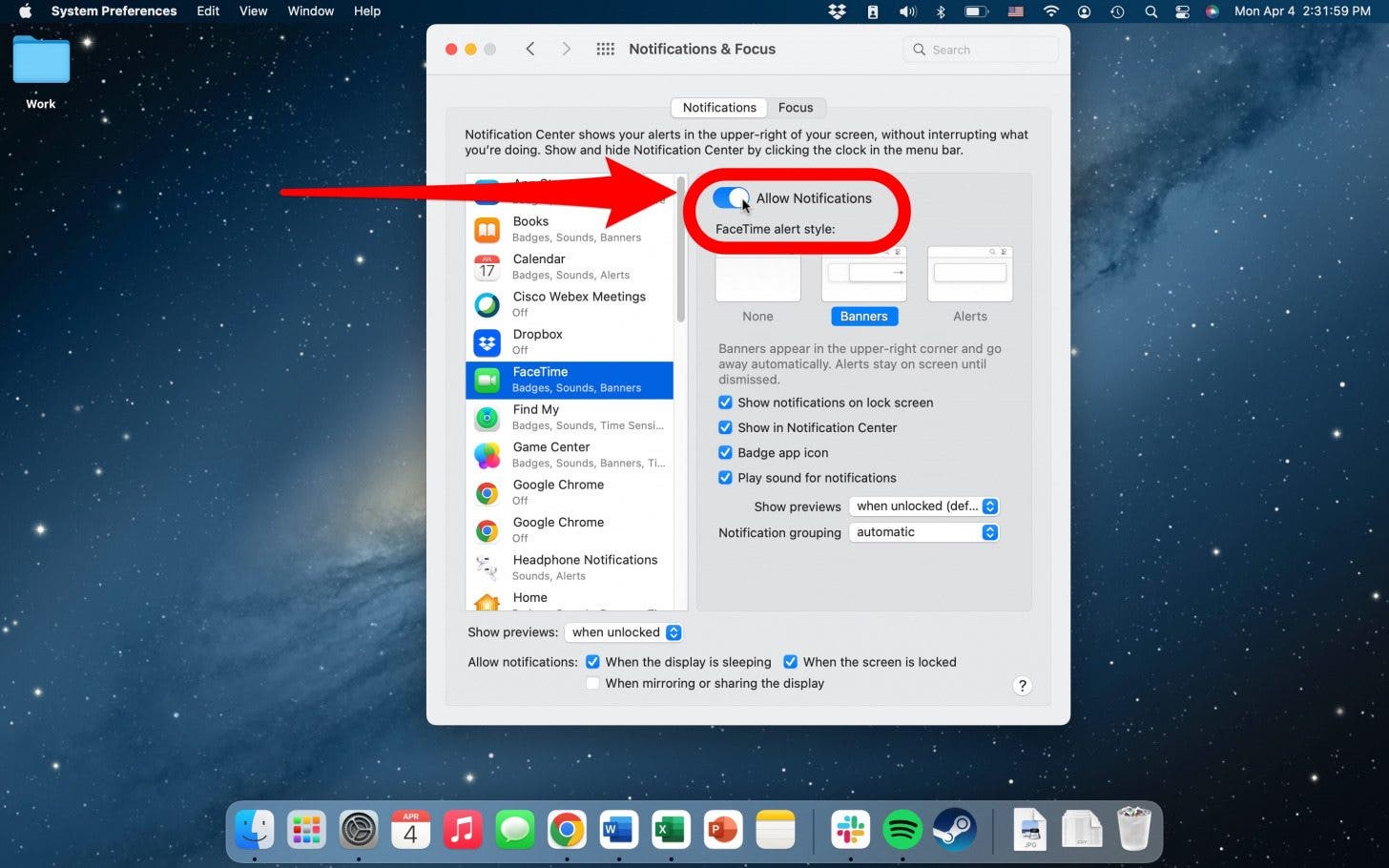Select the FaceTime row in the list
Viewport: 1389px width, 868px height.
570,380
